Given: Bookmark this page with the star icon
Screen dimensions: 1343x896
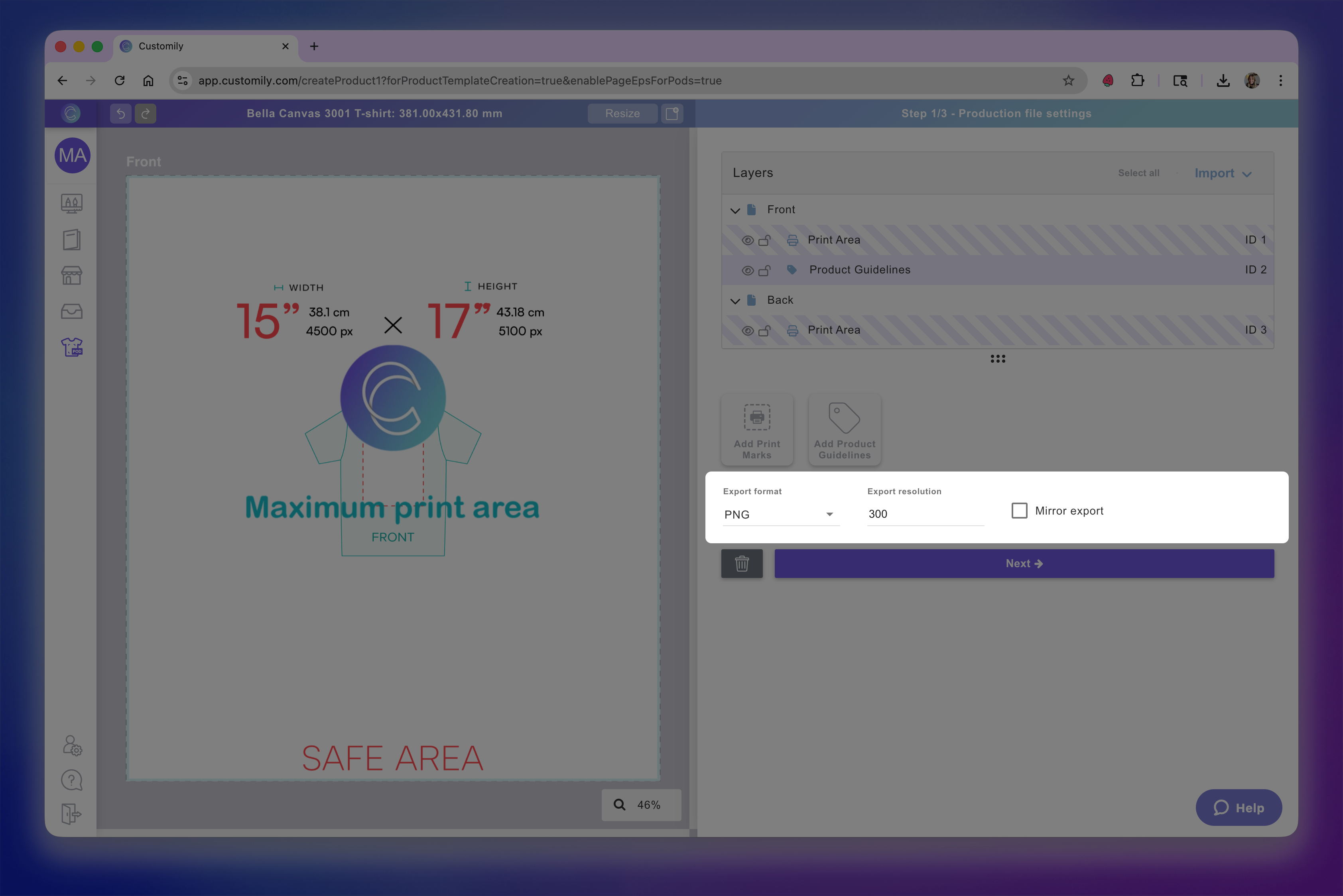Looking at the screenshot, I should (1068, 81).
